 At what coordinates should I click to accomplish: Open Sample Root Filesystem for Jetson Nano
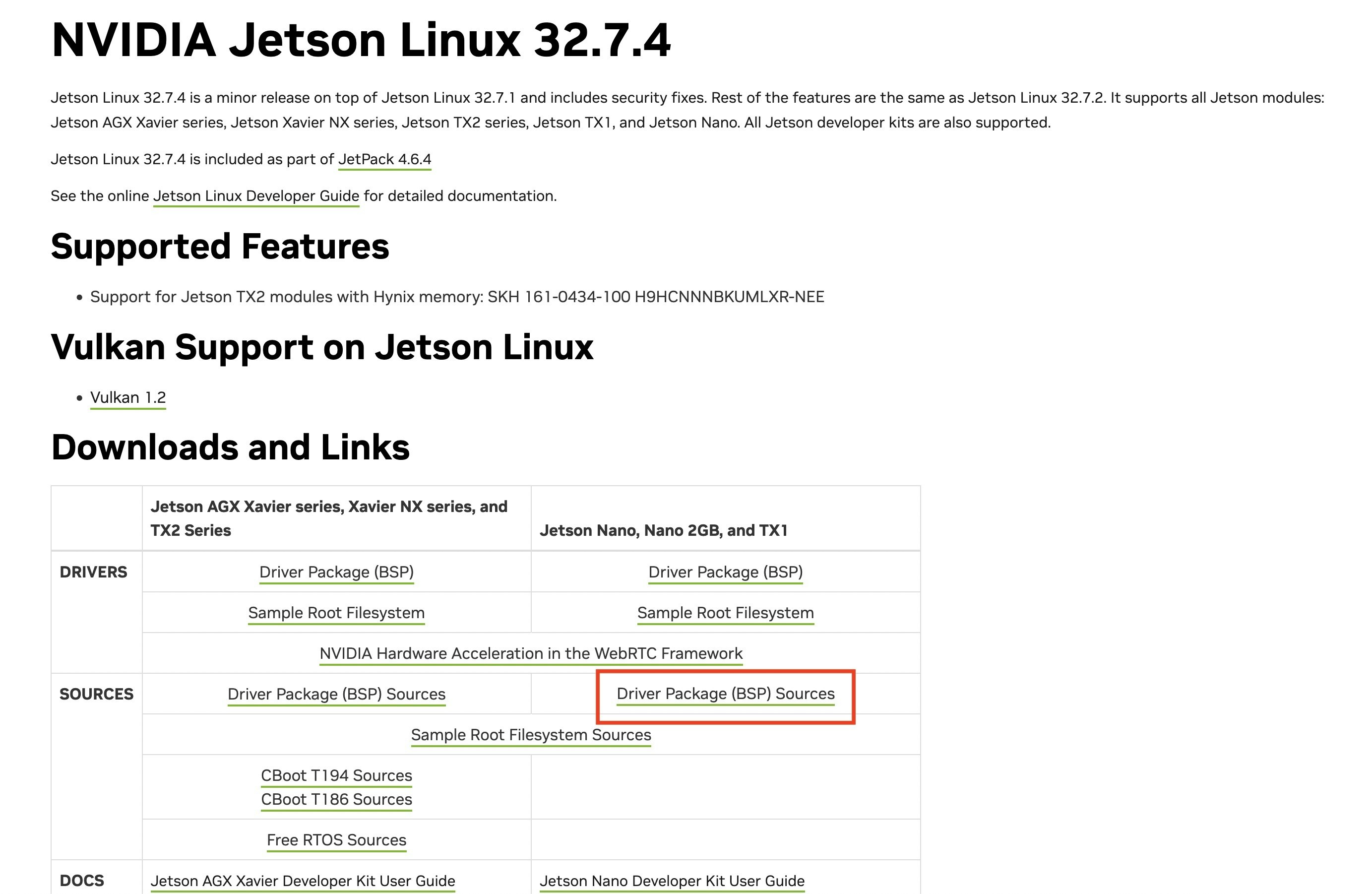click(725, 613)
